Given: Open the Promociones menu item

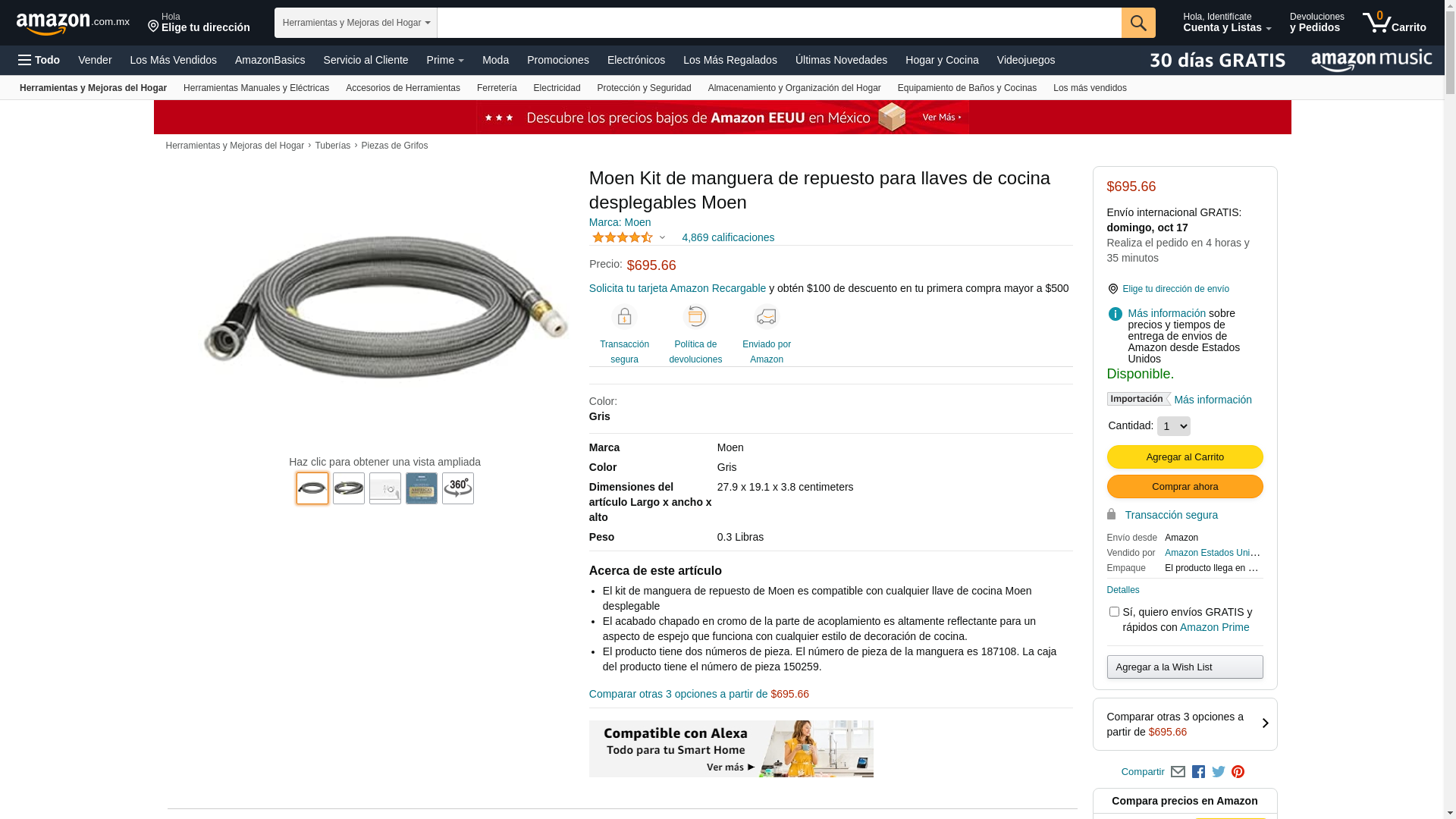Looking at the screenshot, I should pos(557,60).
